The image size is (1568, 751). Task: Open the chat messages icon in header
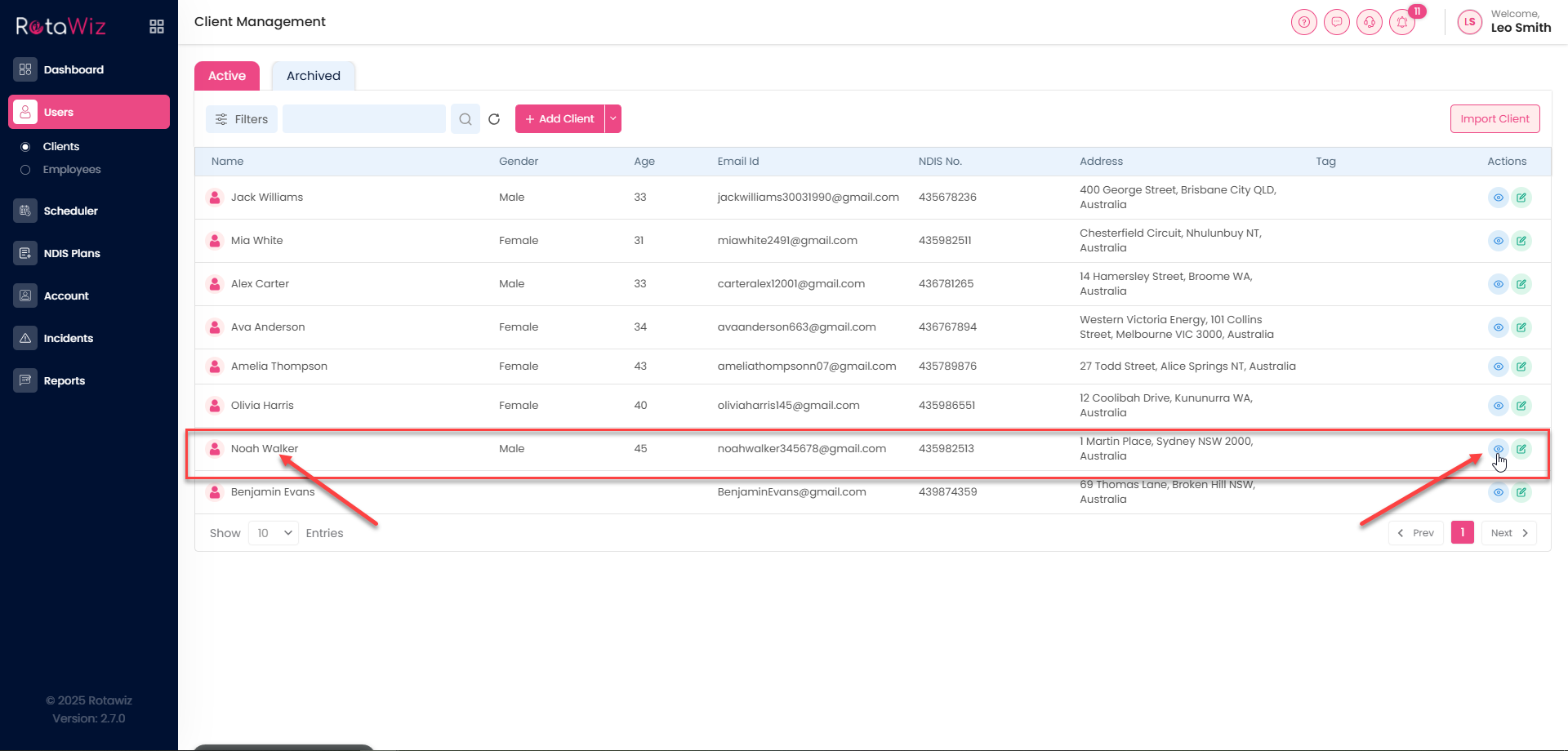[1337, 22]
